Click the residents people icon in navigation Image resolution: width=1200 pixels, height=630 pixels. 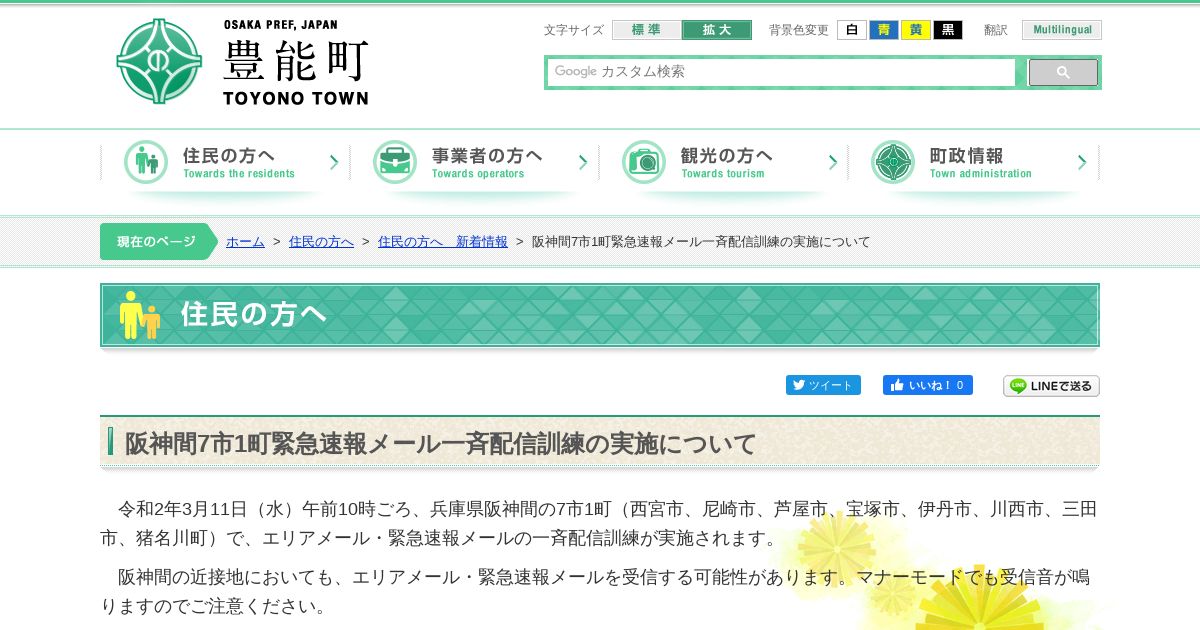(x=146, y=162)
